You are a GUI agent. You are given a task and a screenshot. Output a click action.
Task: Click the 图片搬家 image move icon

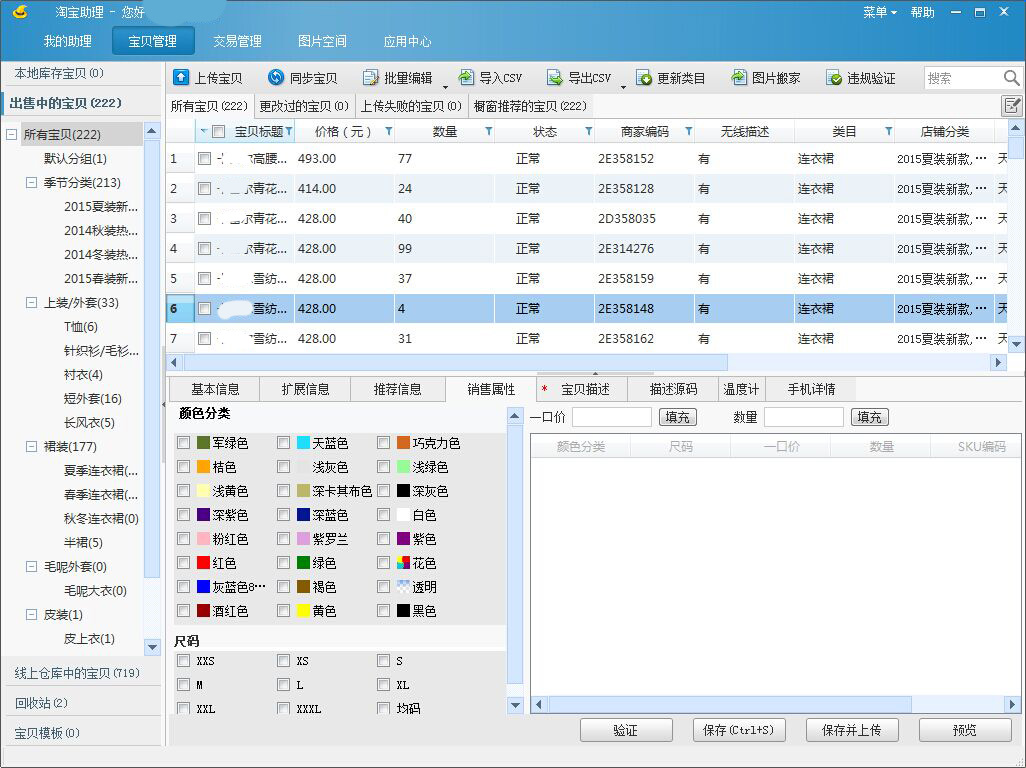739,78
